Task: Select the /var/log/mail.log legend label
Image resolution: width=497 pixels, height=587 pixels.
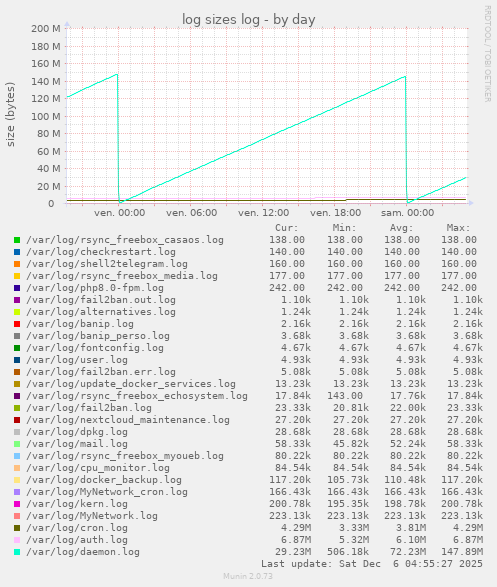Action: 77,444
